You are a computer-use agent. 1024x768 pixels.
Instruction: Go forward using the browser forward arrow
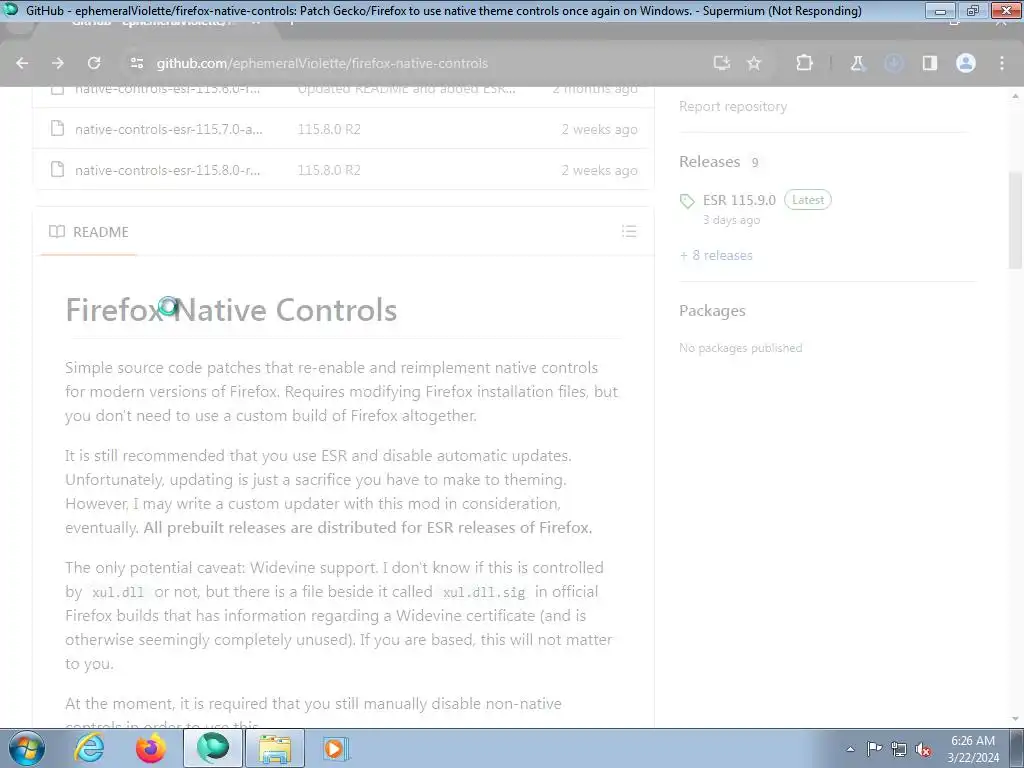[58, 63]
